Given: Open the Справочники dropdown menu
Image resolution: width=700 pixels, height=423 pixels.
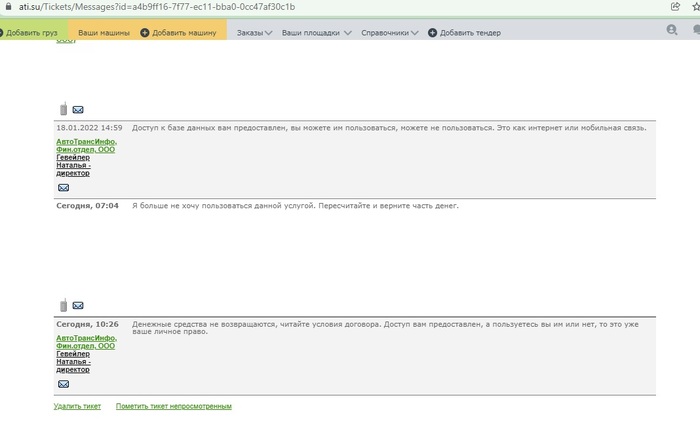Looking at the screenshot, I should [390, 33].
